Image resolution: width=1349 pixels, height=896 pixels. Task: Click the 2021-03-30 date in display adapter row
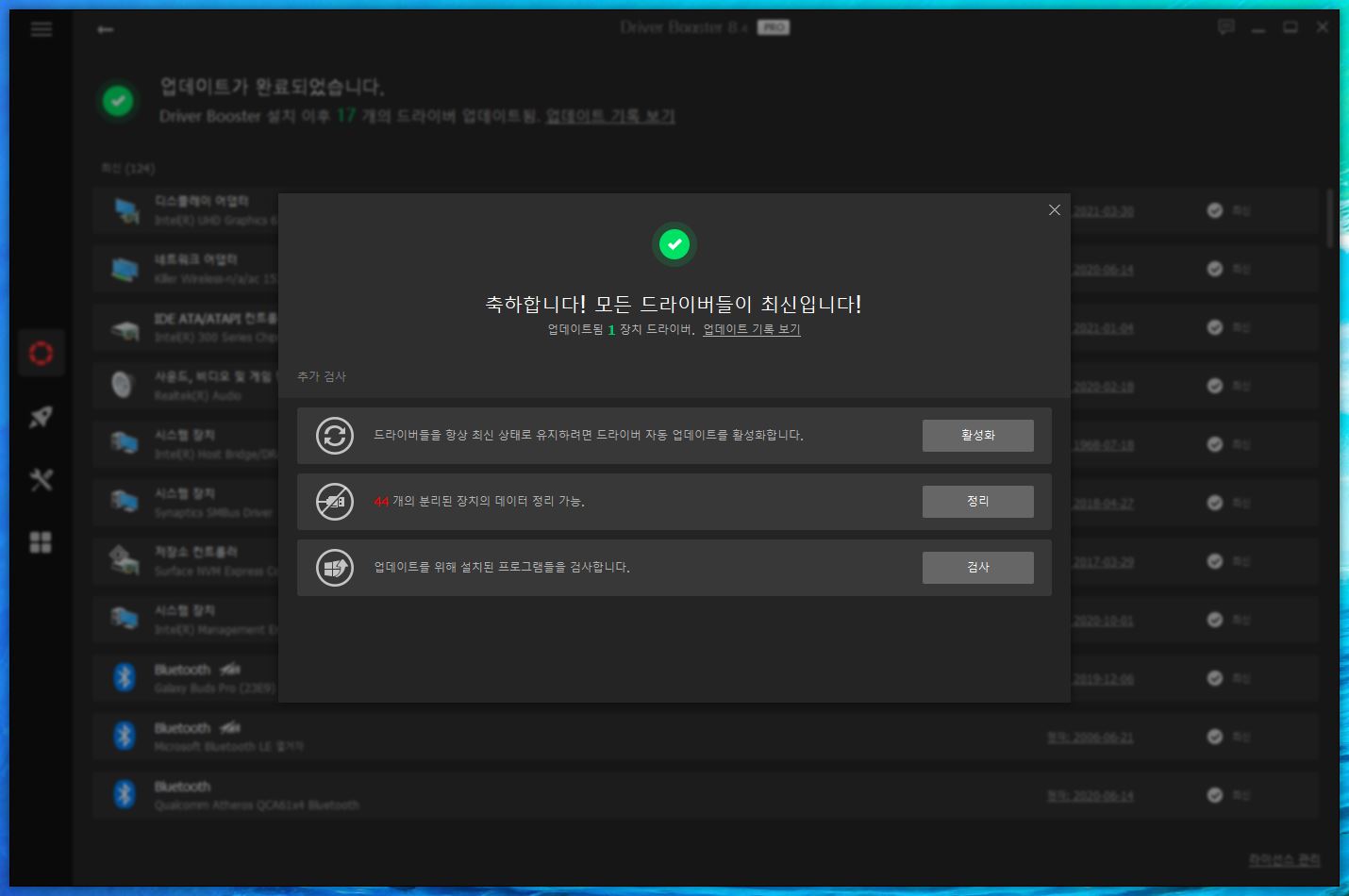click(1103, 211)
